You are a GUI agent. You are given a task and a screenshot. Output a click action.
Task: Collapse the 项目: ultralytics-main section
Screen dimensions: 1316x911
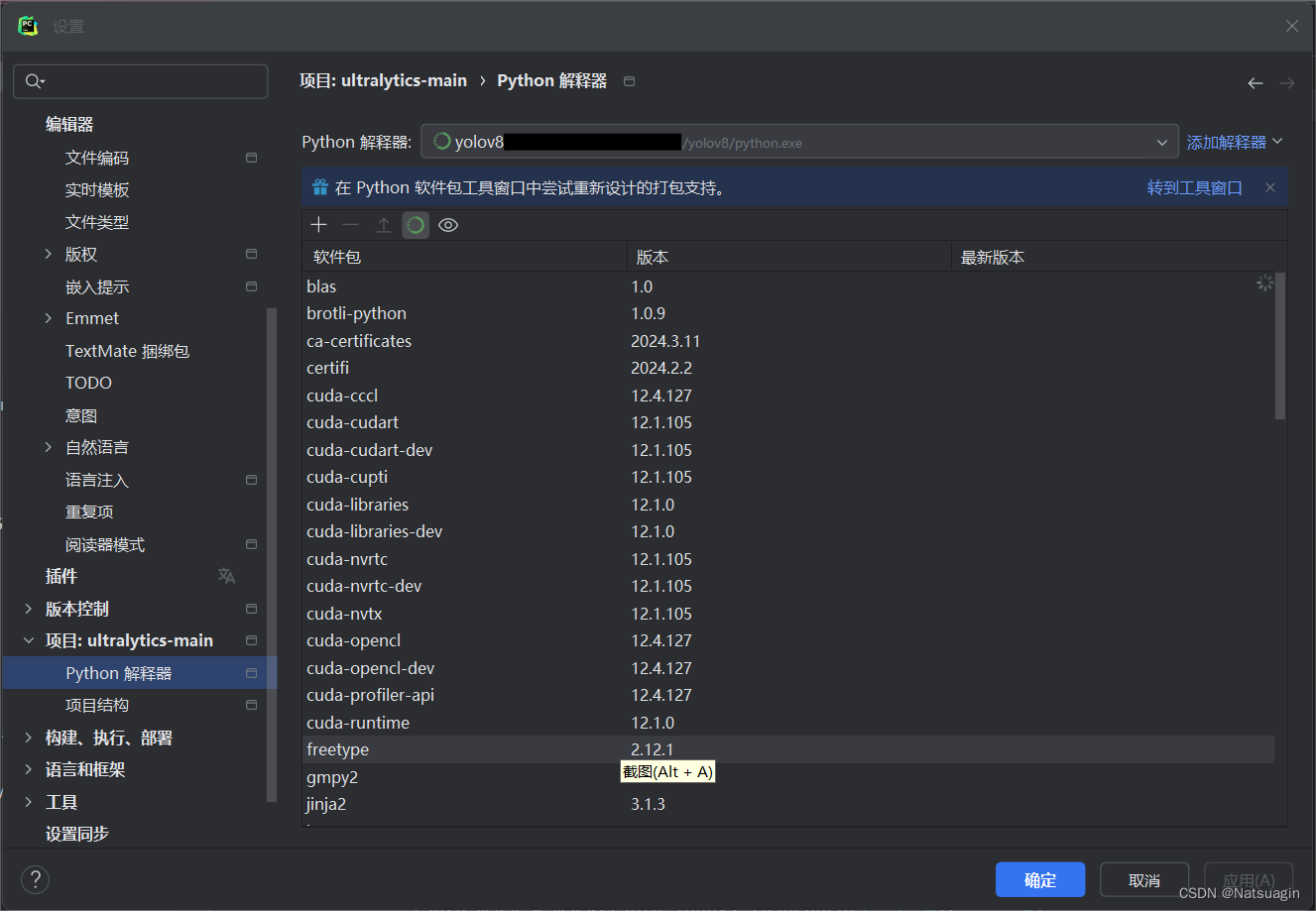(x=28, y=640)
